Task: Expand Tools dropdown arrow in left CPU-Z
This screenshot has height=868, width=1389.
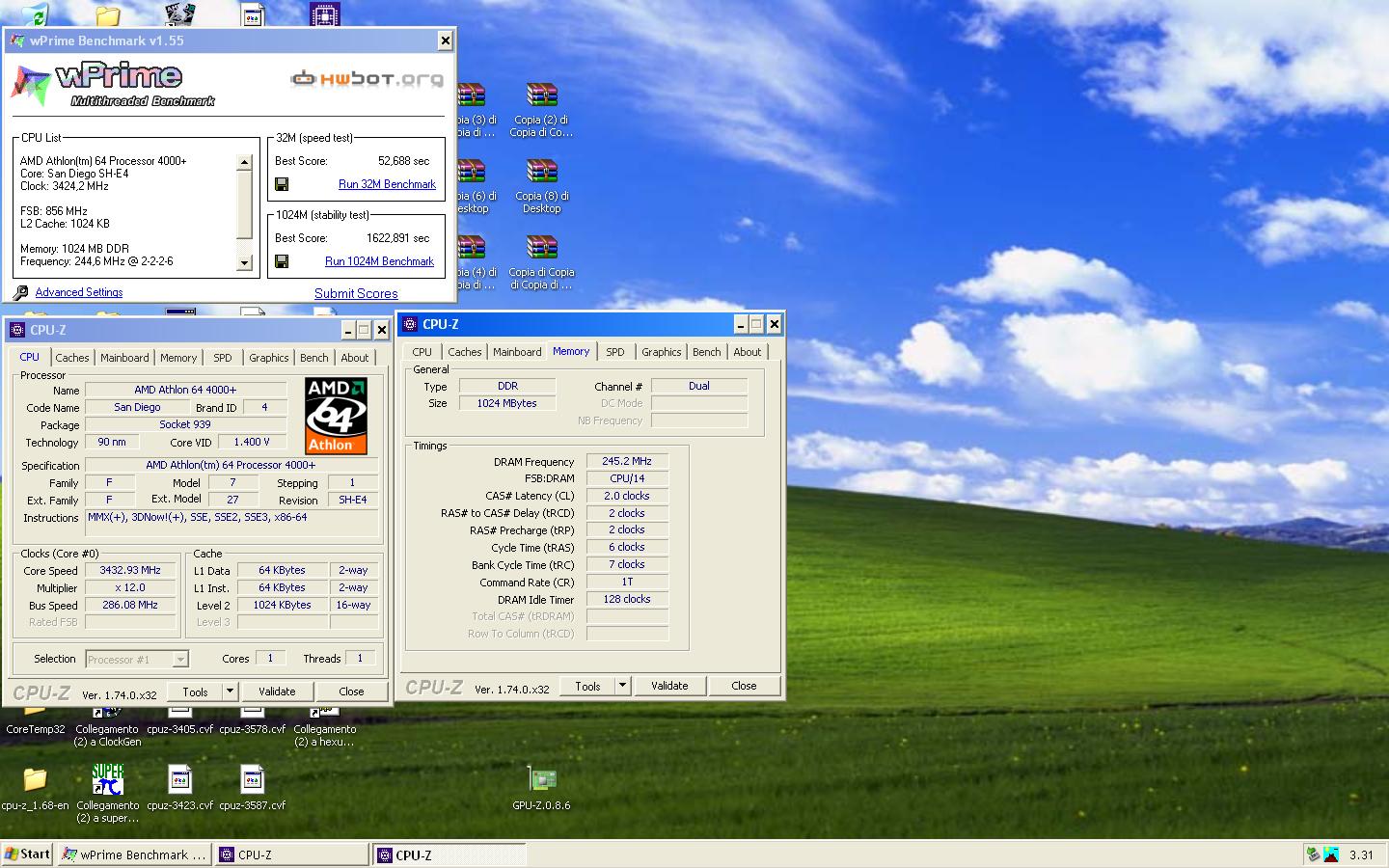Action: (x=230, y=692)
